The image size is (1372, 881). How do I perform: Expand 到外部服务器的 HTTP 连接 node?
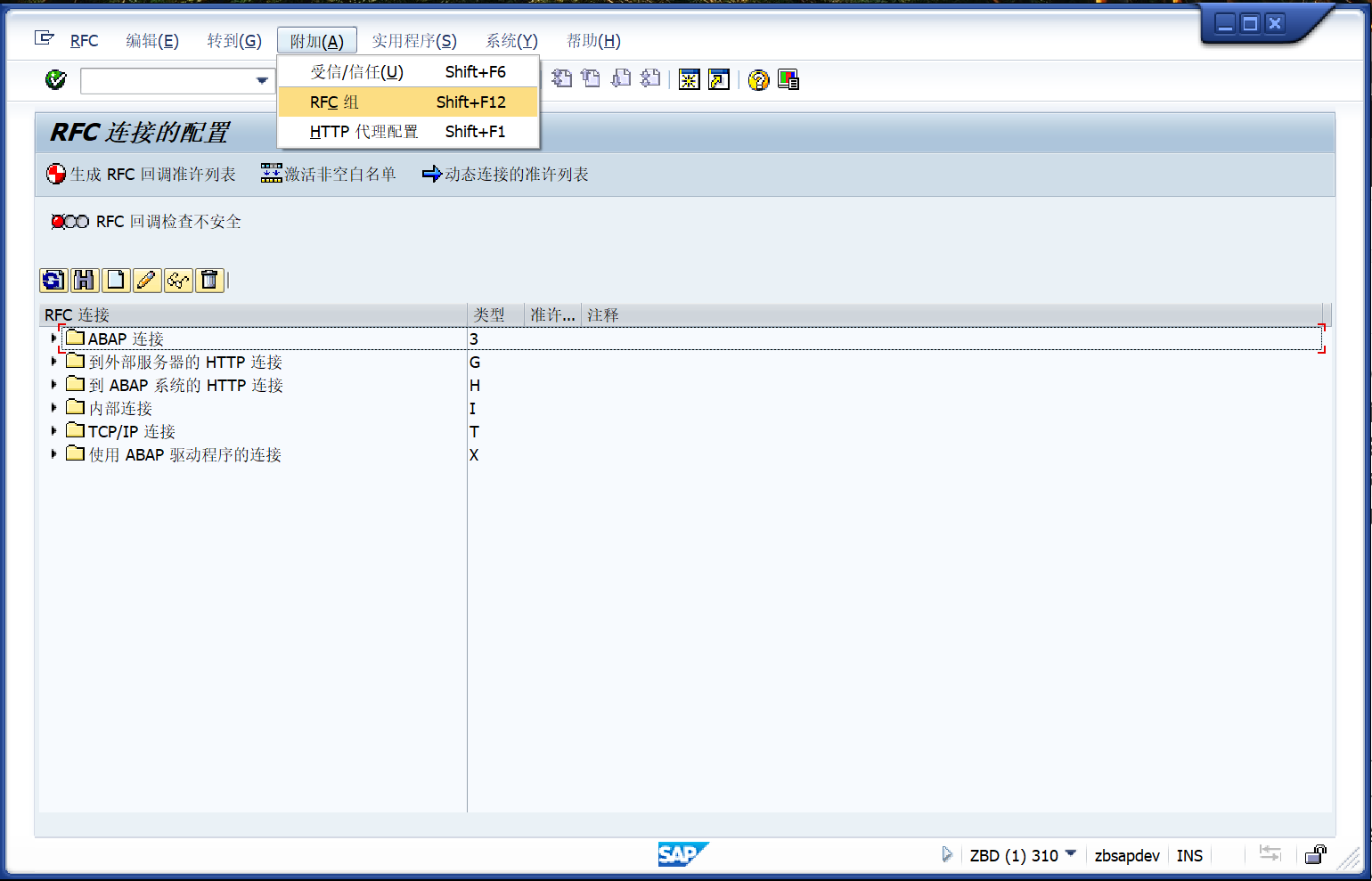(x=54, y=362)
